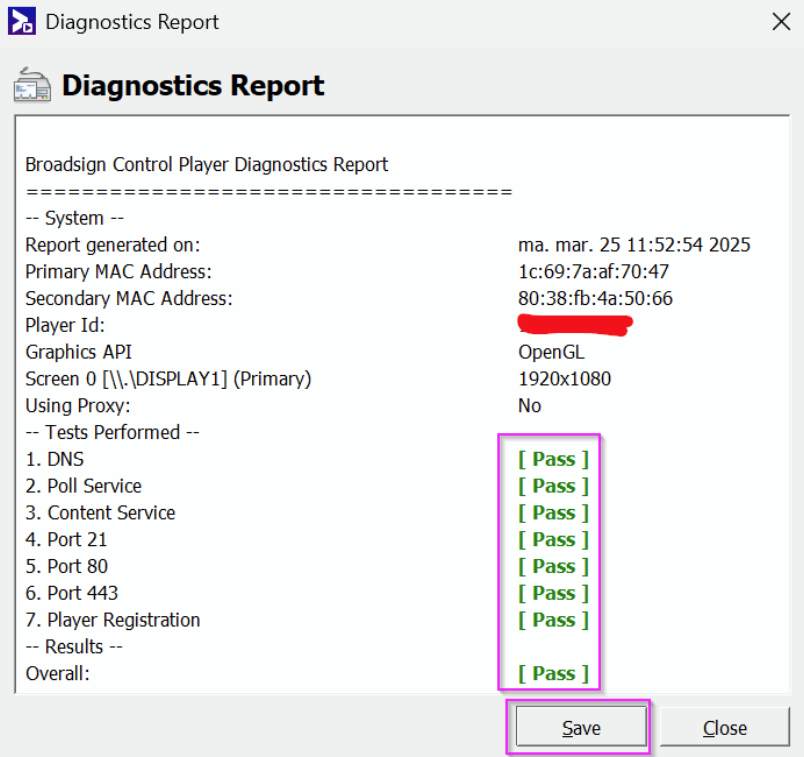Click the Overall Pass result

pos(553,673)
